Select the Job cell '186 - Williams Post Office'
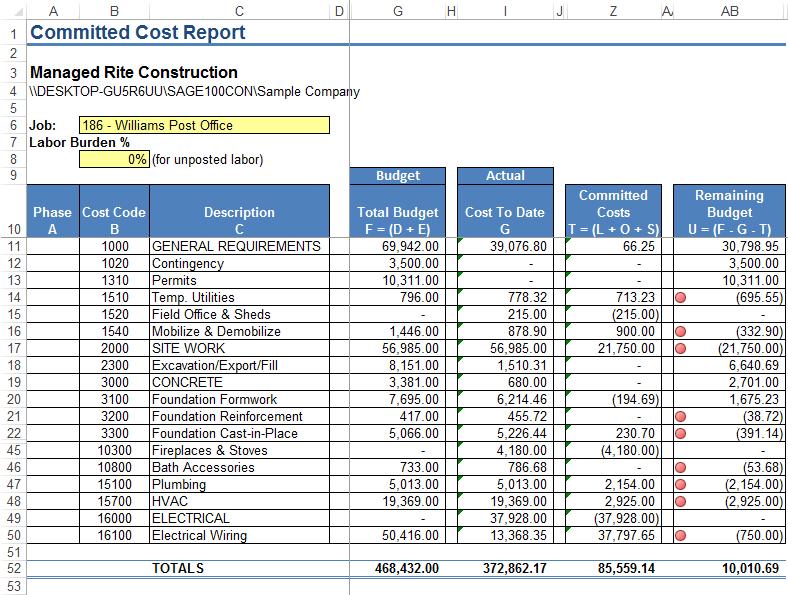Image resolution: width=788 pixels, height=595 pixels. 205,125
